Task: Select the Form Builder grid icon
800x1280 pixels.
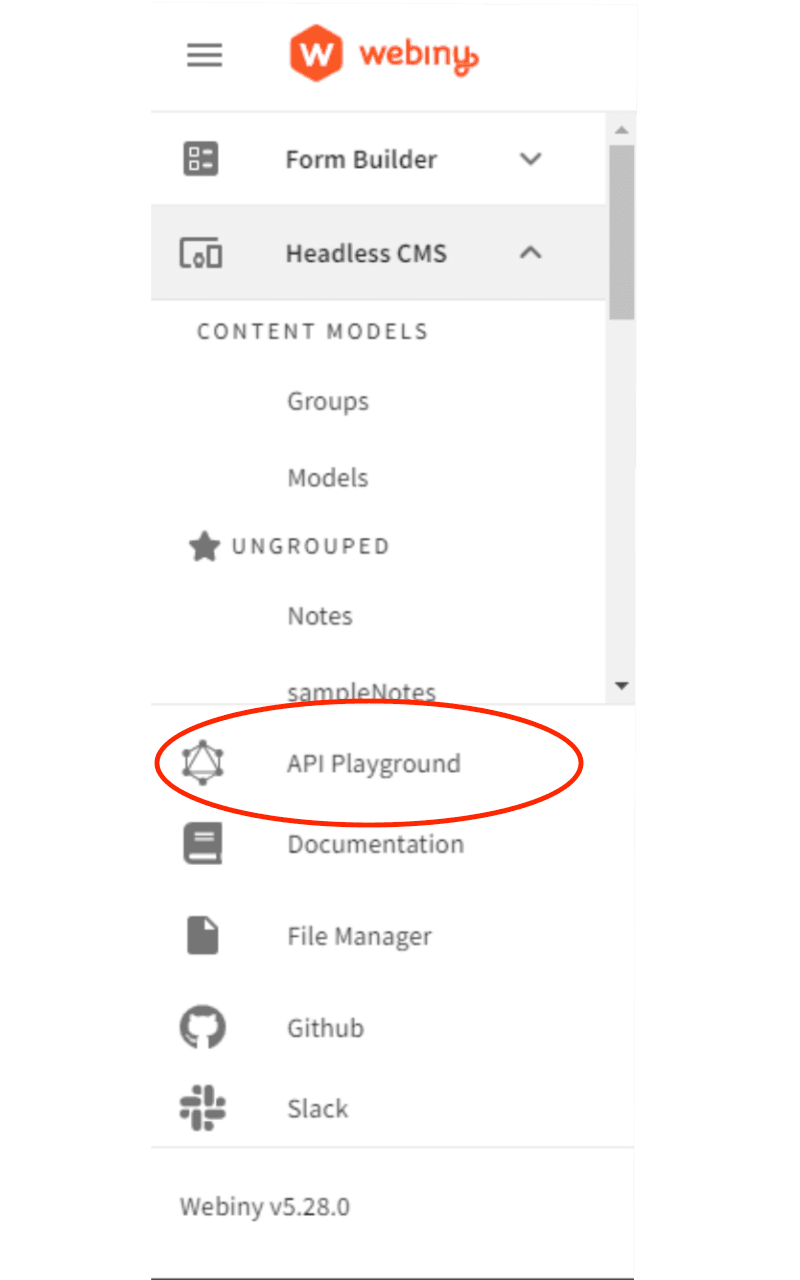Action: point(200,158)
